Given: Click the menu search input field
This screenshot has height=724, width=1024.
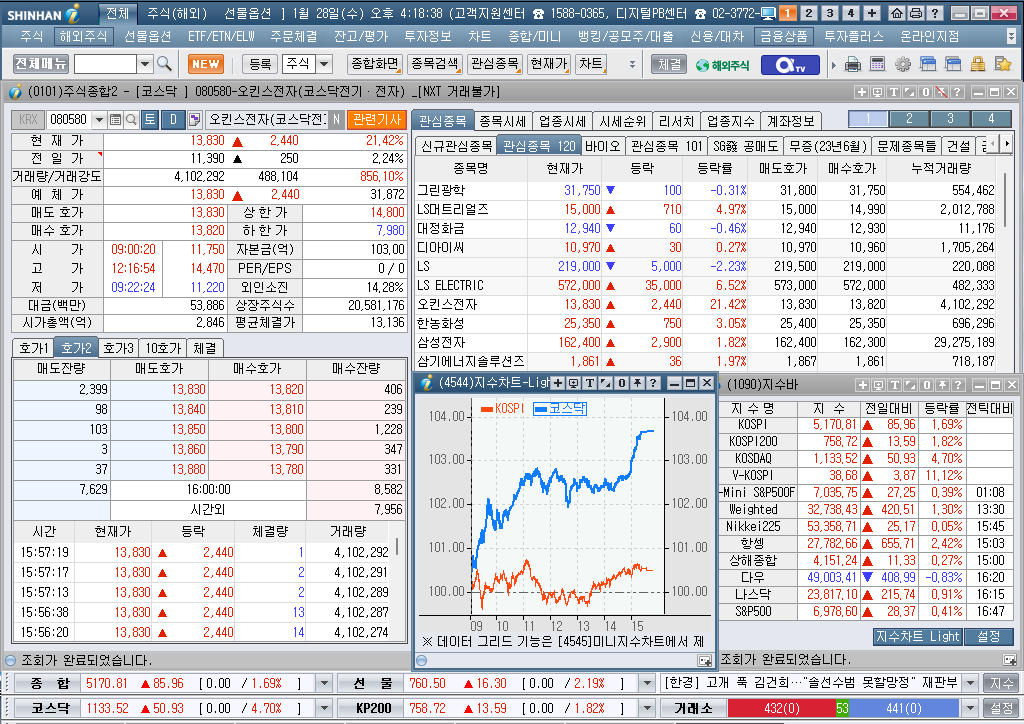Looking at the screenshot, I should [105, 64].
